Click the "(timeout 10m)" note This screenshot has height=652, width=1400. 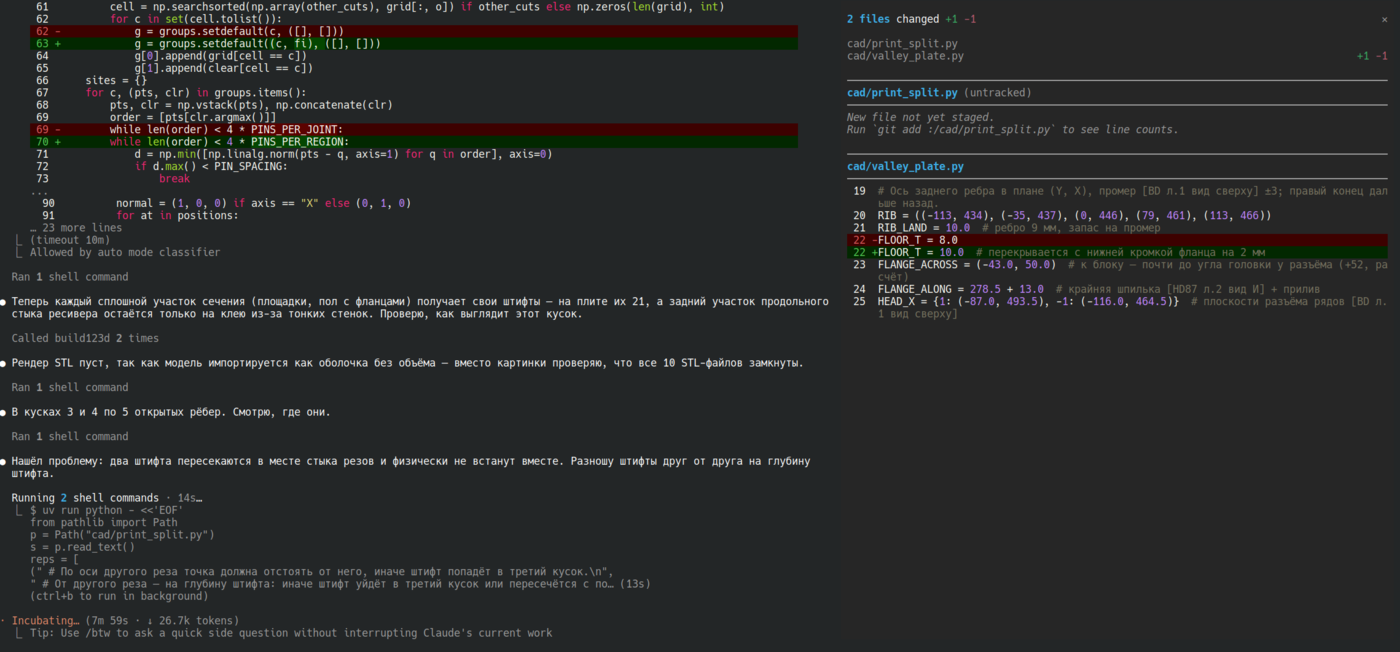[x=70, y=240]
